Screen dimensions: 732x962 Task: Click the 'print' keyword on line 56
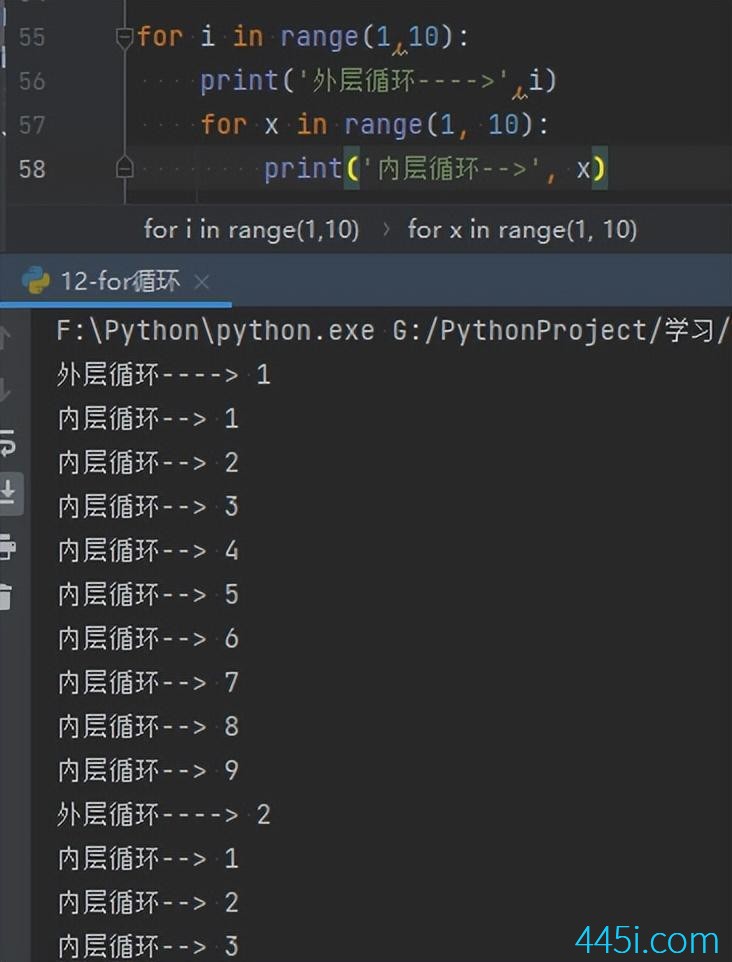240,81
